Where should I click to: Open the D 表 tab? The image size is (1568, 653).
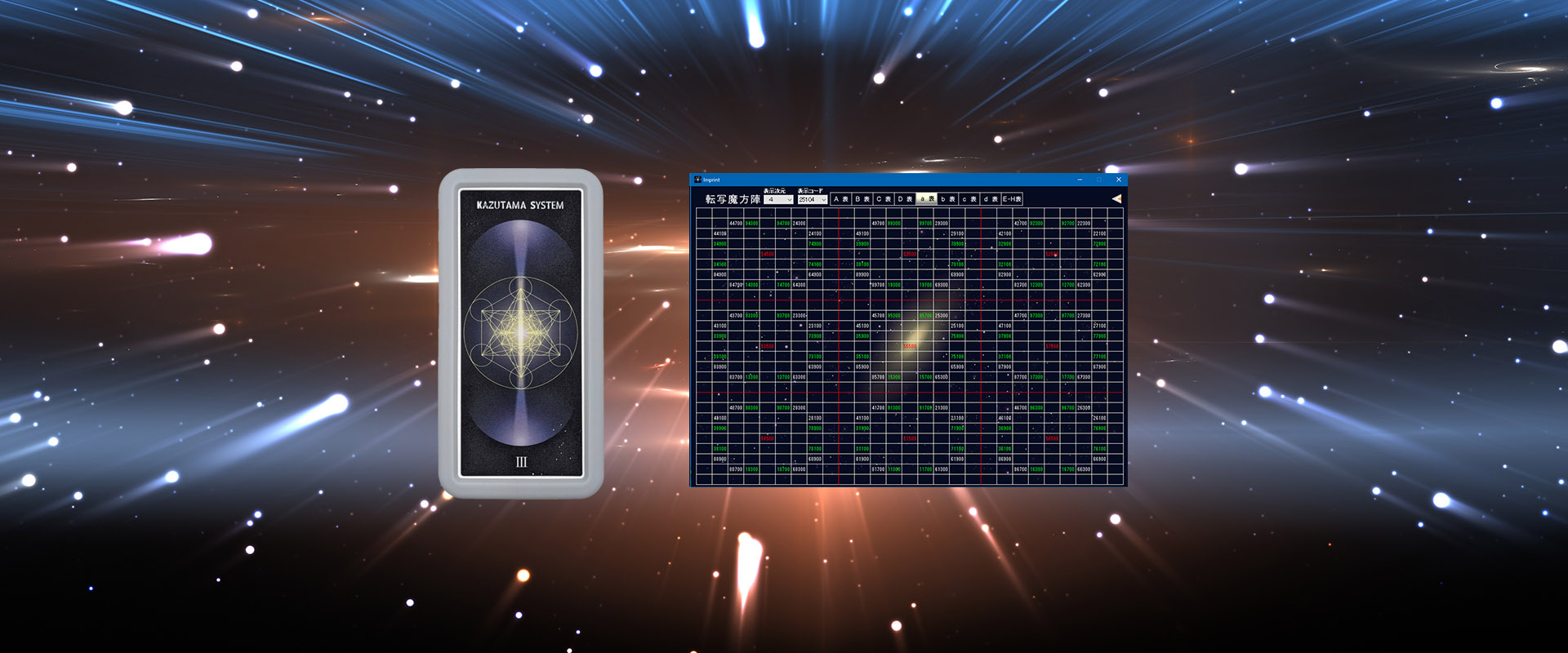pyautogui.click(x=905, y=199)
